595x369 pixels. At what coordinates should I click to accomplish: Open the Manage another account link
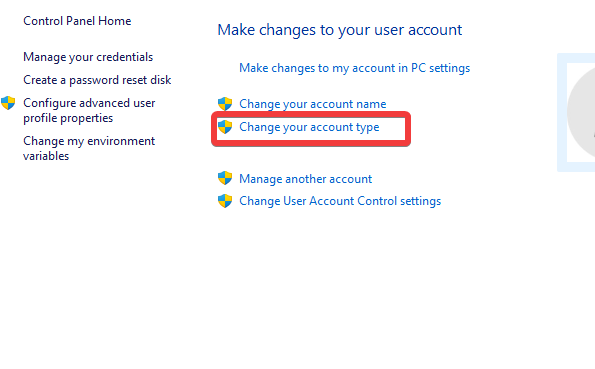tap(305, 179)
